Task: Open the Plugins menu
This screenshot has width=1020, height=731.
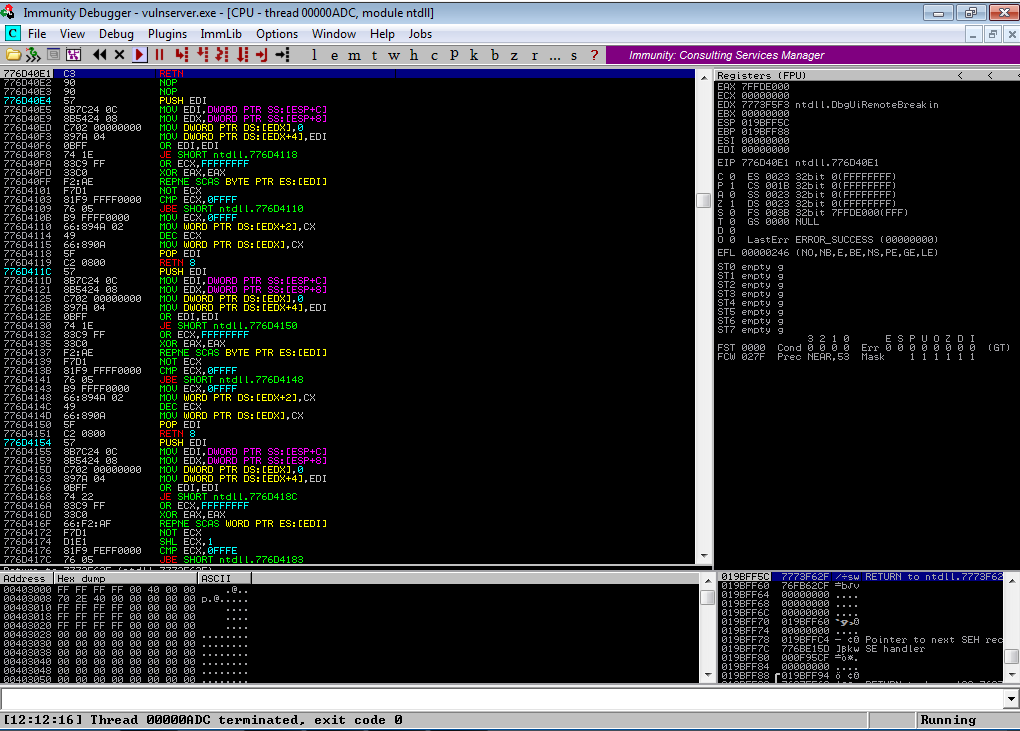Action: 167,34
